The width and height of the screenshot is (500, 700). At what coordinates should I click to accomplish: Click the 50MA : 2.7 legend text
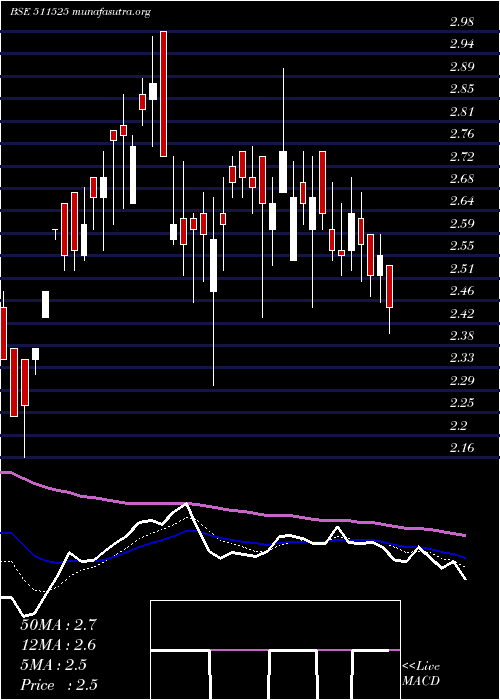58,625
